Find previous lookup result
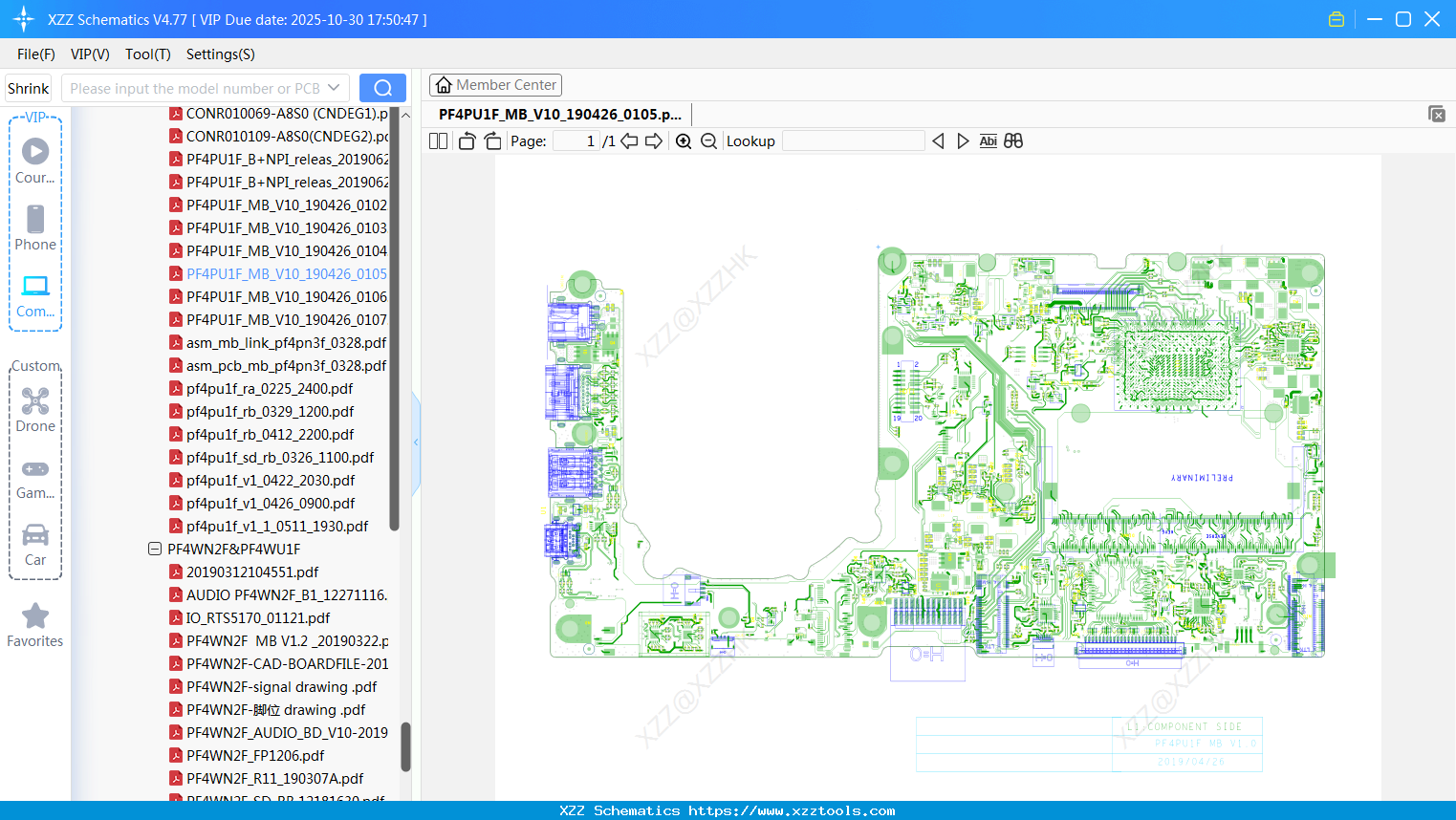This screenshot has height=820, width=1456. coord(938,141)
